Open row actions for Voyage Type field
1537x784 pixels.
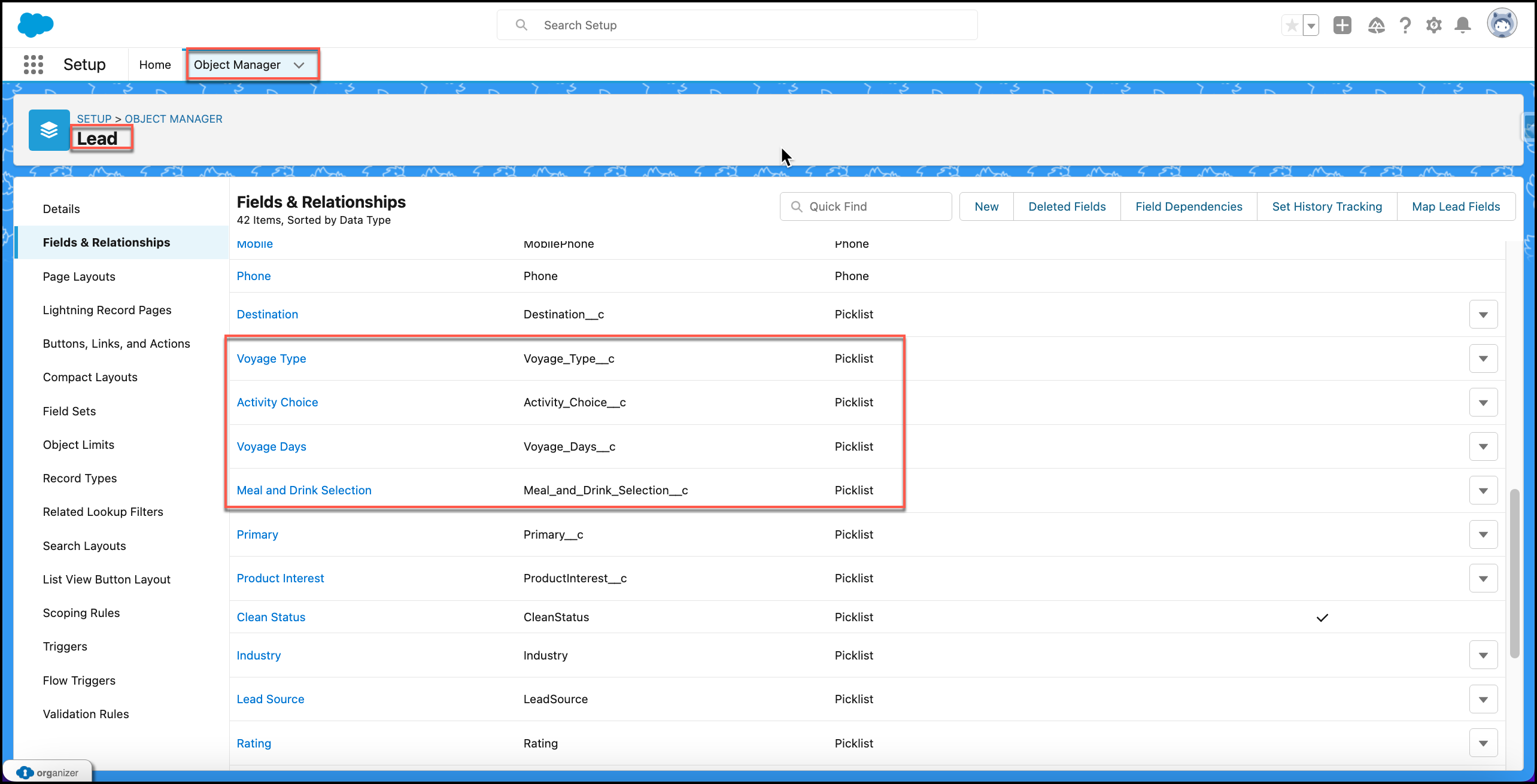point(1483,358)
